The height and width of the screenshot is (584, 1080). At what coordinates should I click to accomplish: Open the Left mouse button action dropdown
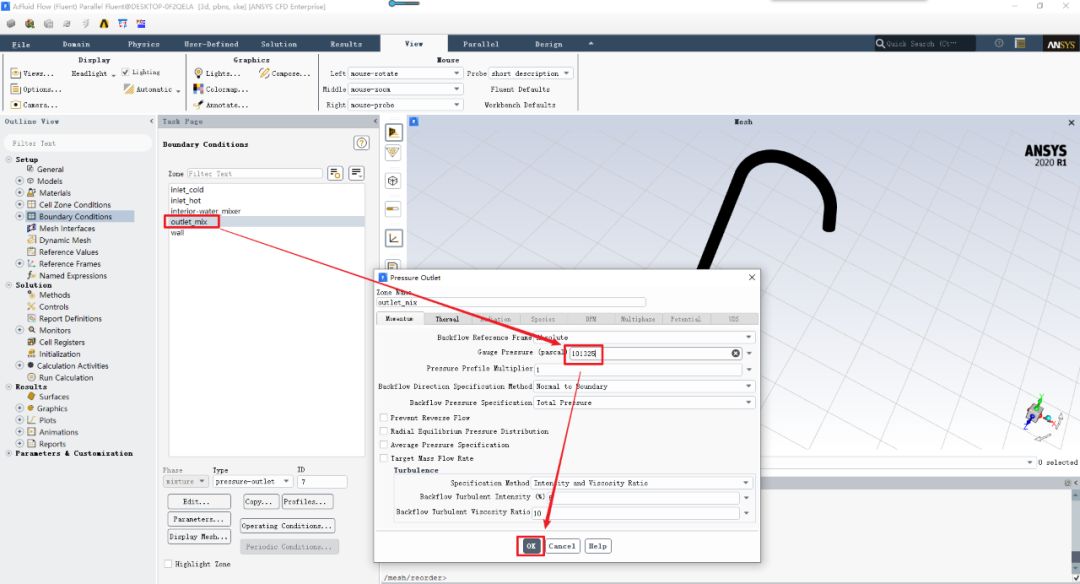(x=404, y=73)
